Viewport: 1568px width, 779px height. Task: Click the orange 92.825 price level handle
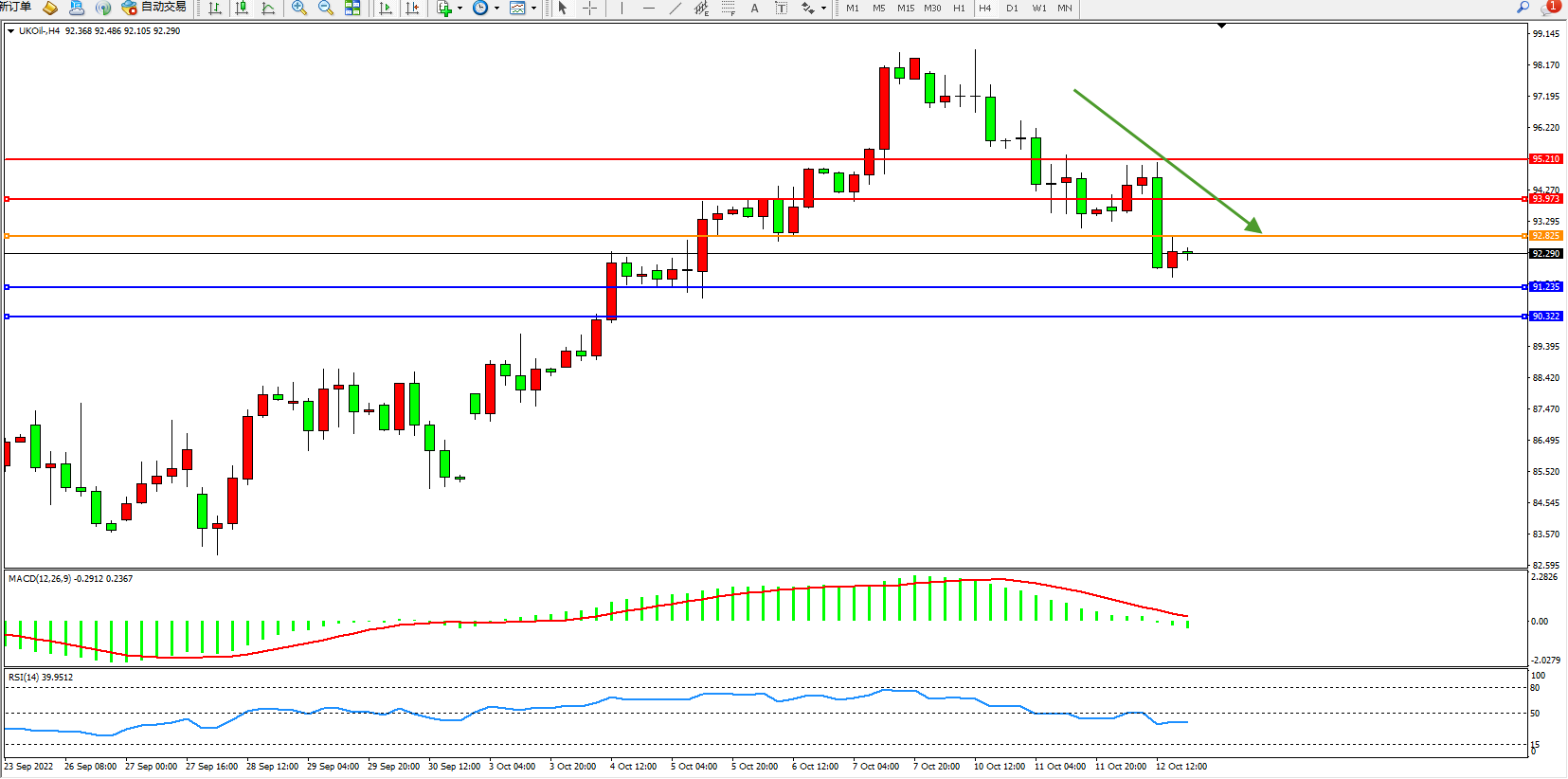(8, 236)
